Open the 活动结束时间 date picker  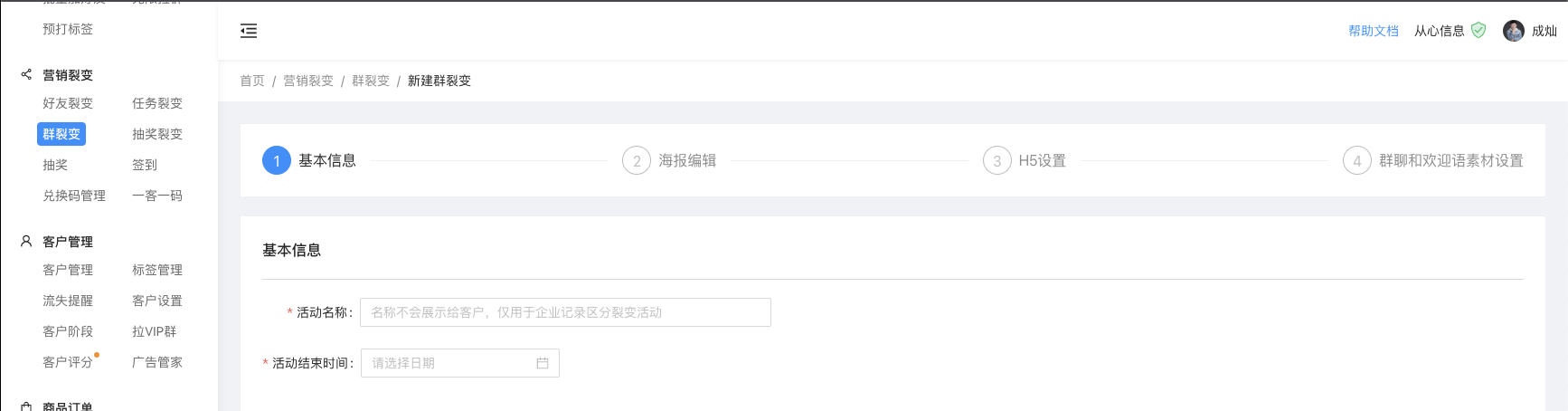click(x=460, y=363)
